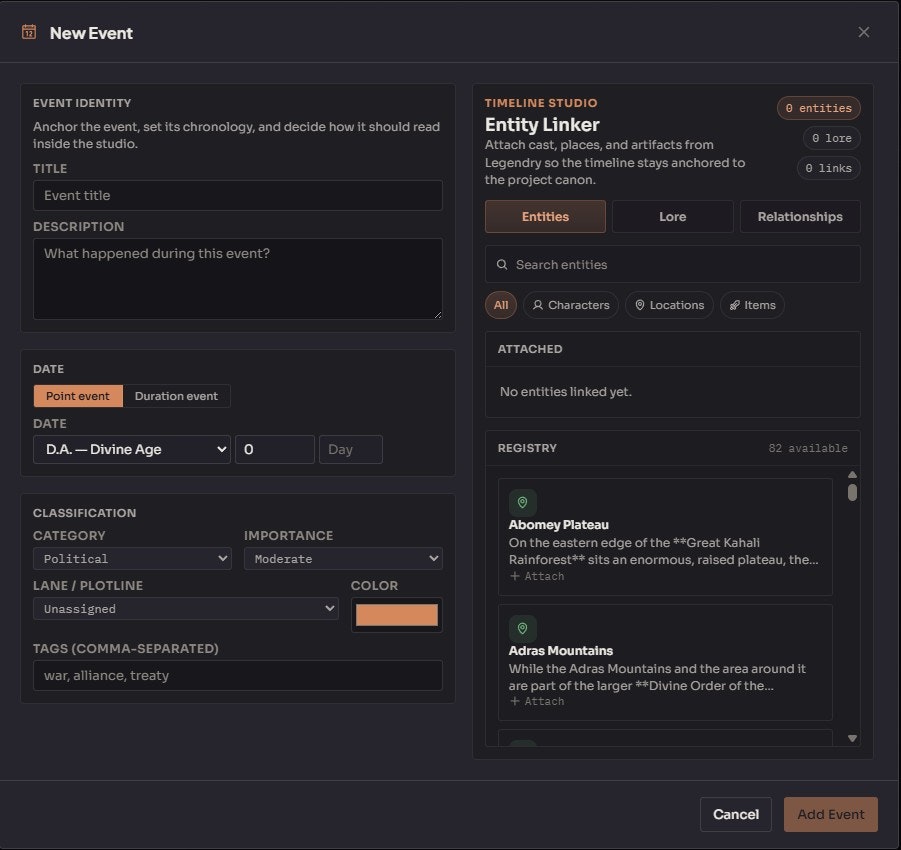Viewport: 901px width, 850px height.
Task: Click the Abomey Plateau description text
Action: (x=664, y=551)
